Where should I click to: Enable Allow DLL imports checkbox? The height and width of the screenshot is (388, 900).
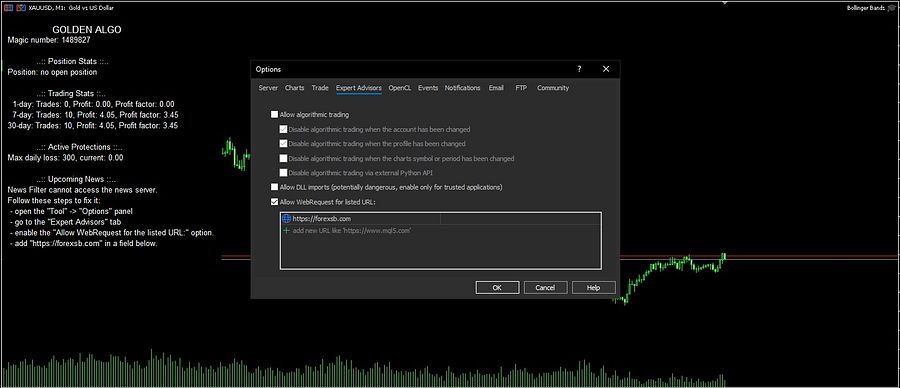pyautogui.click(x=274, y=187)
